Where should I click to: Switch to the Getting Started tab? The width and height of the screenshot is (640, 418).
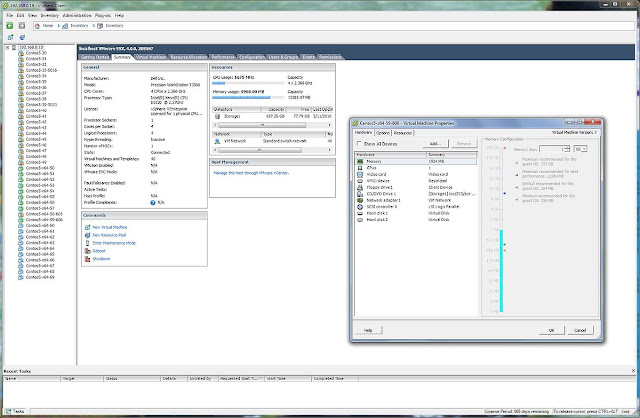(95, 57)
